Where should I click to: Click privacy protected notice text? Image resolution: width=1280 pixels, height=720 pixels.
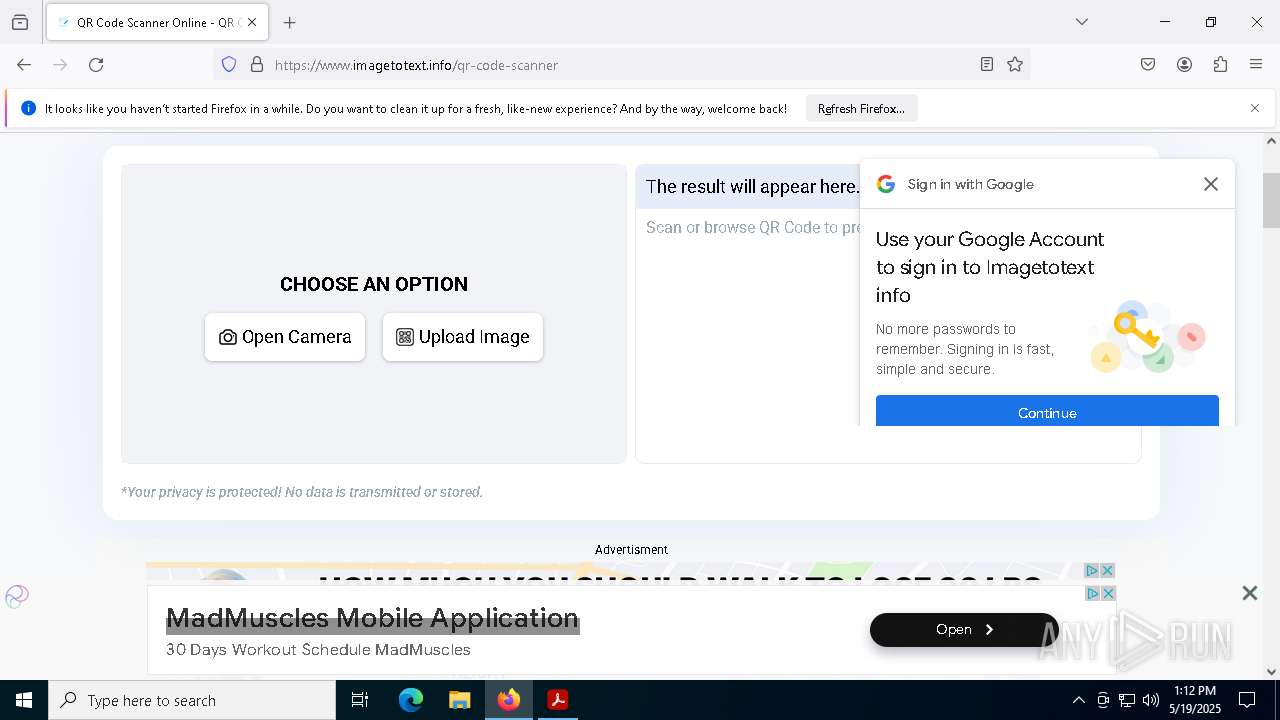pyautogui.click(x=302, y=492)
